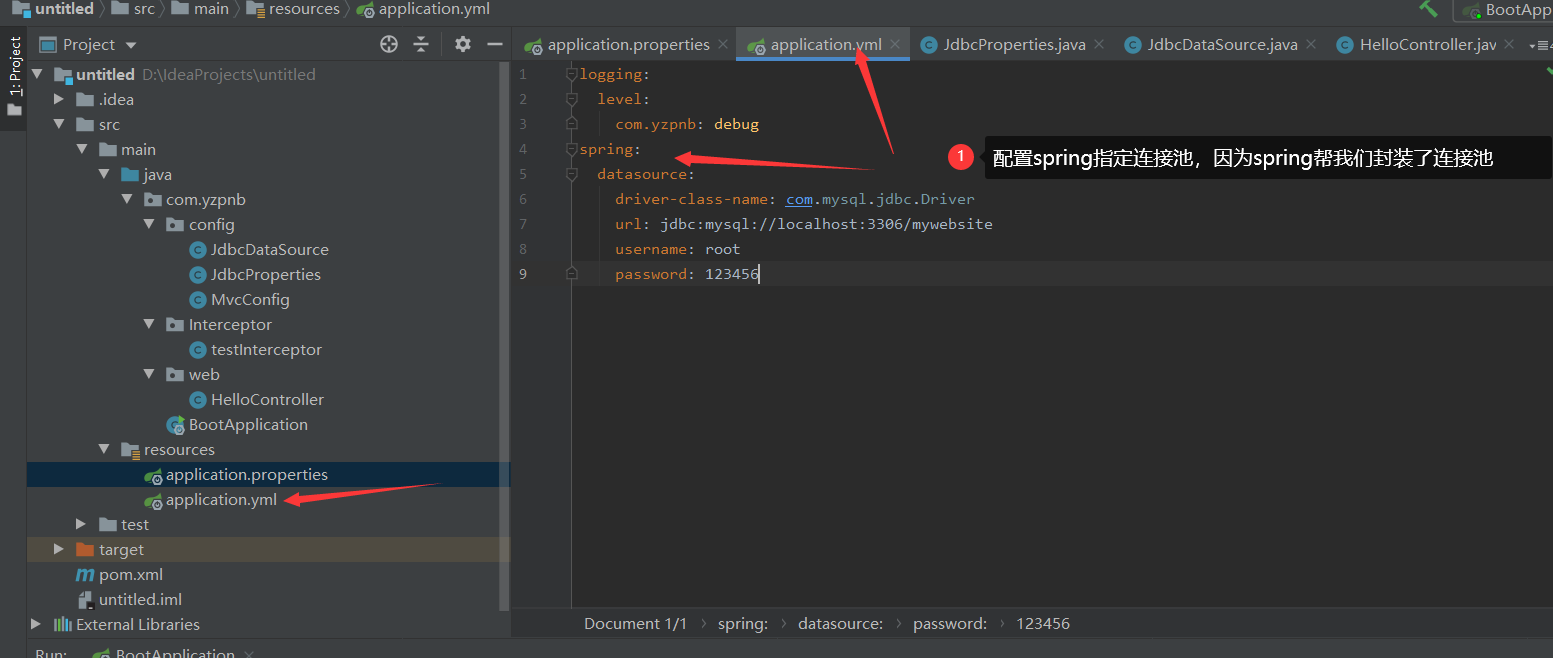The height and width of the screenshot is (658, 1553).
Task: Place cursor after password value 123456
Action: click(760, 274)
